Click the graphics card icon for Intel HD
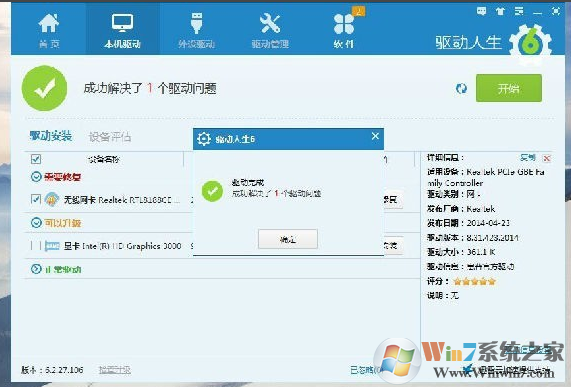 pos(52,246)
